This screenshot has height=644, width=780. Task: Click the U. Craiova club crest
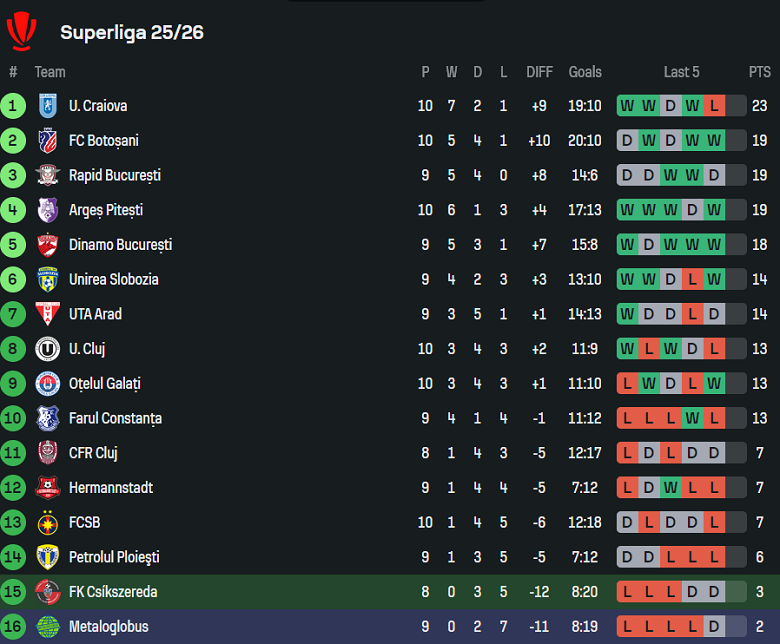point(47,106)
